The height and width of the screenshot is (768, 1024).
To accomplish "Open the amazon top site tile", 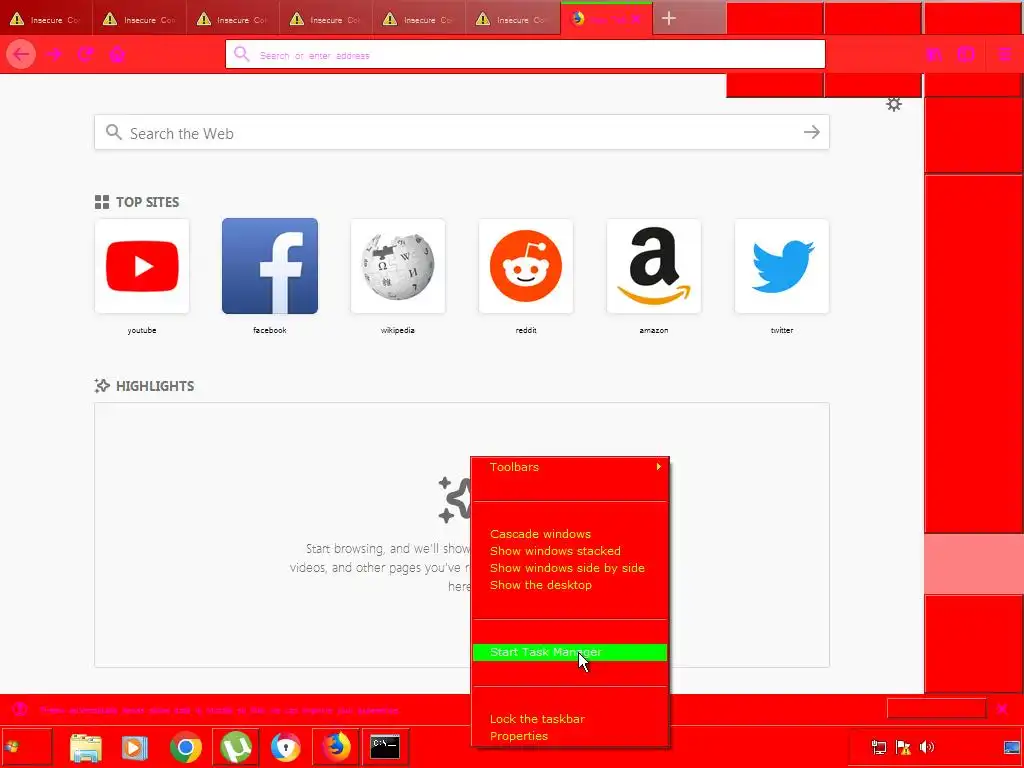I will (654, 266).
